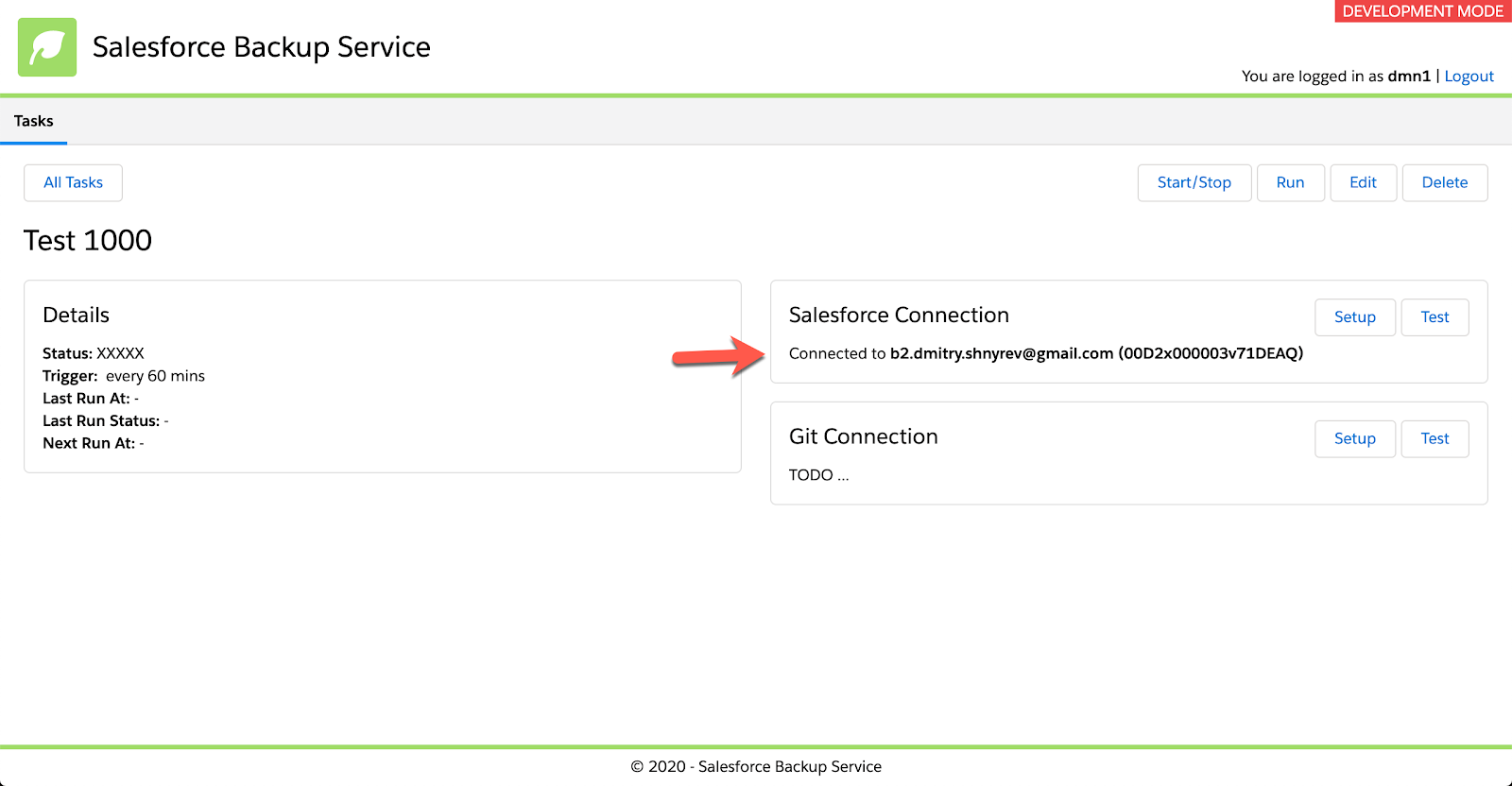
Task: Open the Tasks tab
Action: (34, 121)
